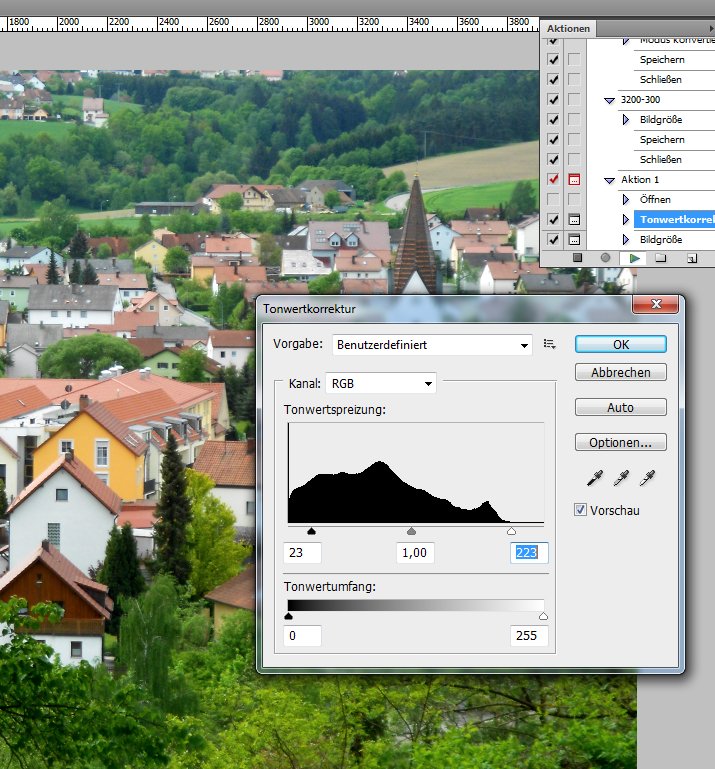Toggle dialog icon for Aktion 1
The image size is (715, 769).
coord(574,179)
